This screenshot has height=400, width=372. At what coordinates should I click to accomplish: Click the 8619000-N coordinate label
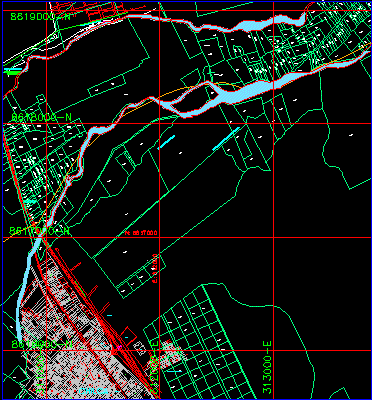tap(41, 17)
